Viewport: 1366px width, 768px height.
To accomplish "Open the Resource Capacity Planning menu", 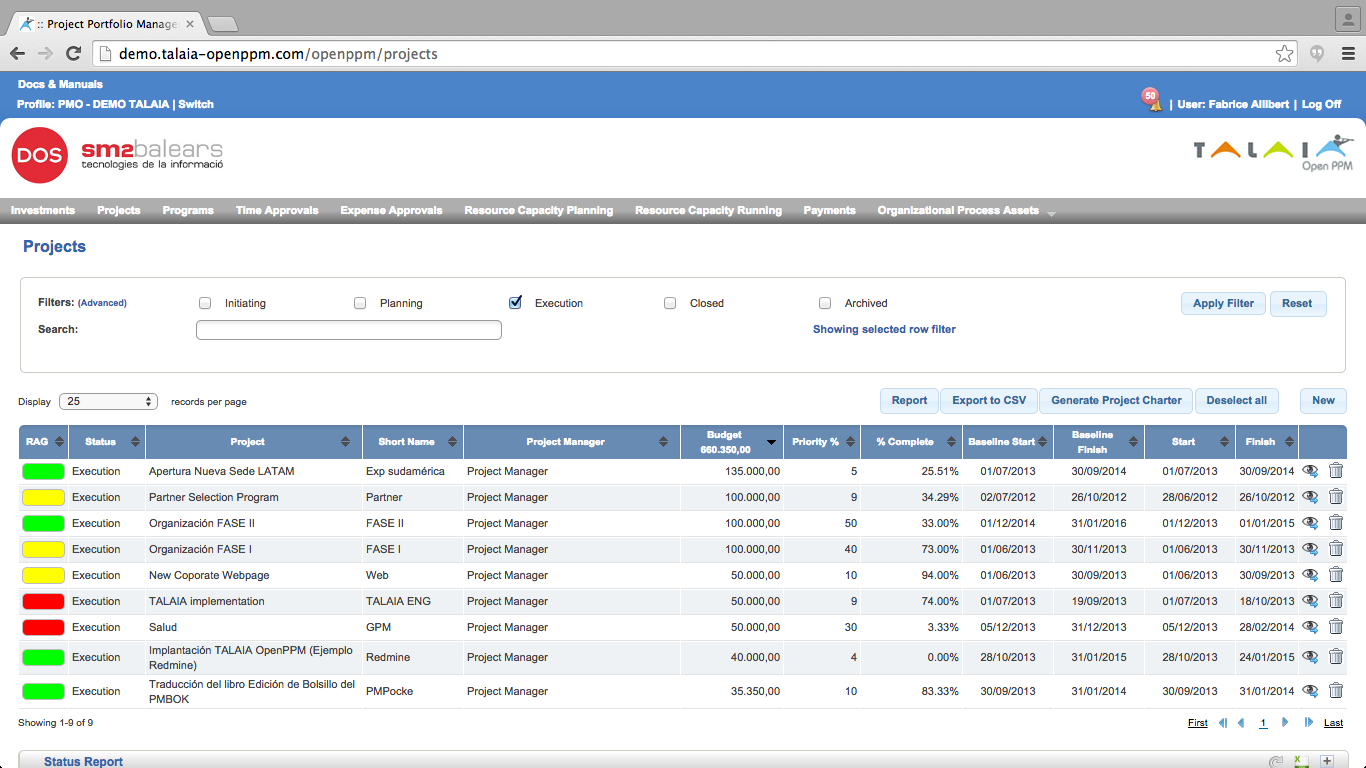I will 538,210.
